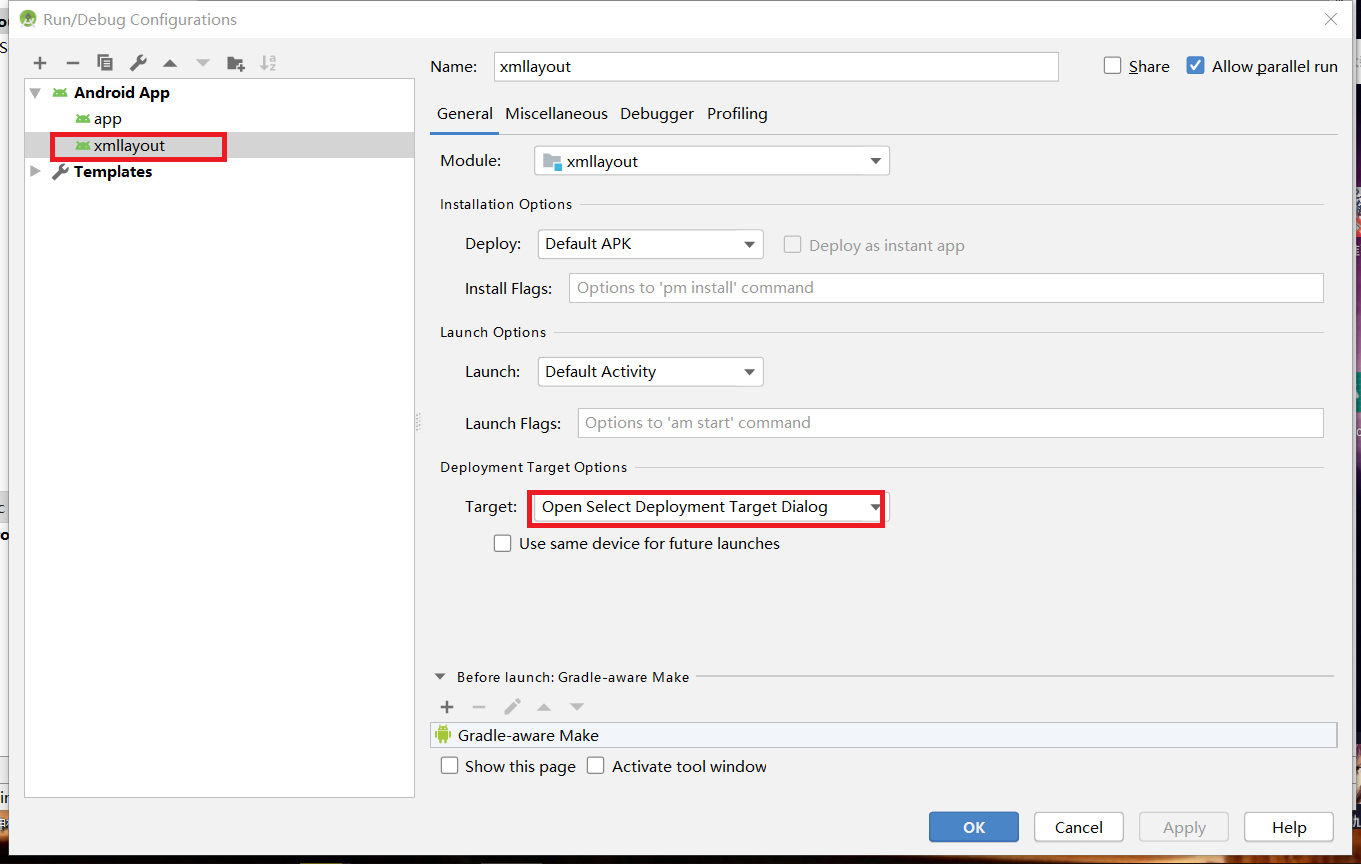
Task: Remove before-launch task minus icon
Action: coord(479,707)
